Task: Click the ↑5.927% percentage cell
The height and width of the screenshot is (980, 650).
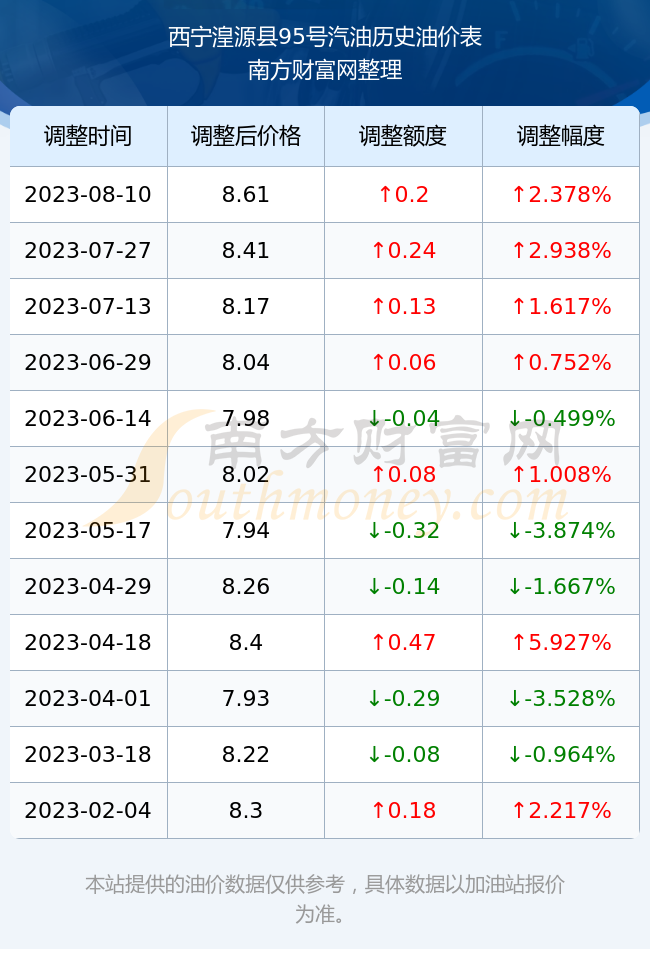Action: pos(561,642)
